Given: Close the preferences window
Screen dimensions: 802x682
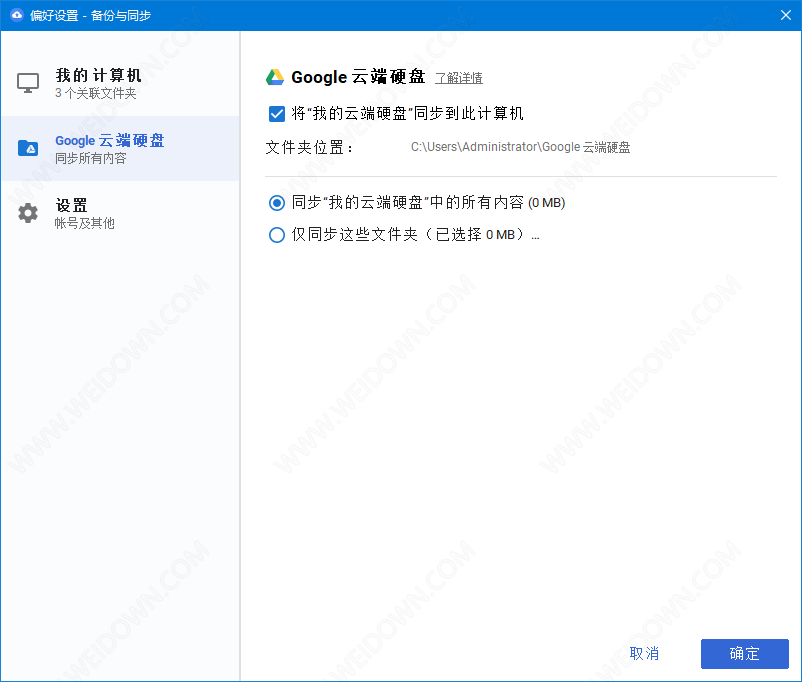Looking at the screenshot, I should [786, 15].
